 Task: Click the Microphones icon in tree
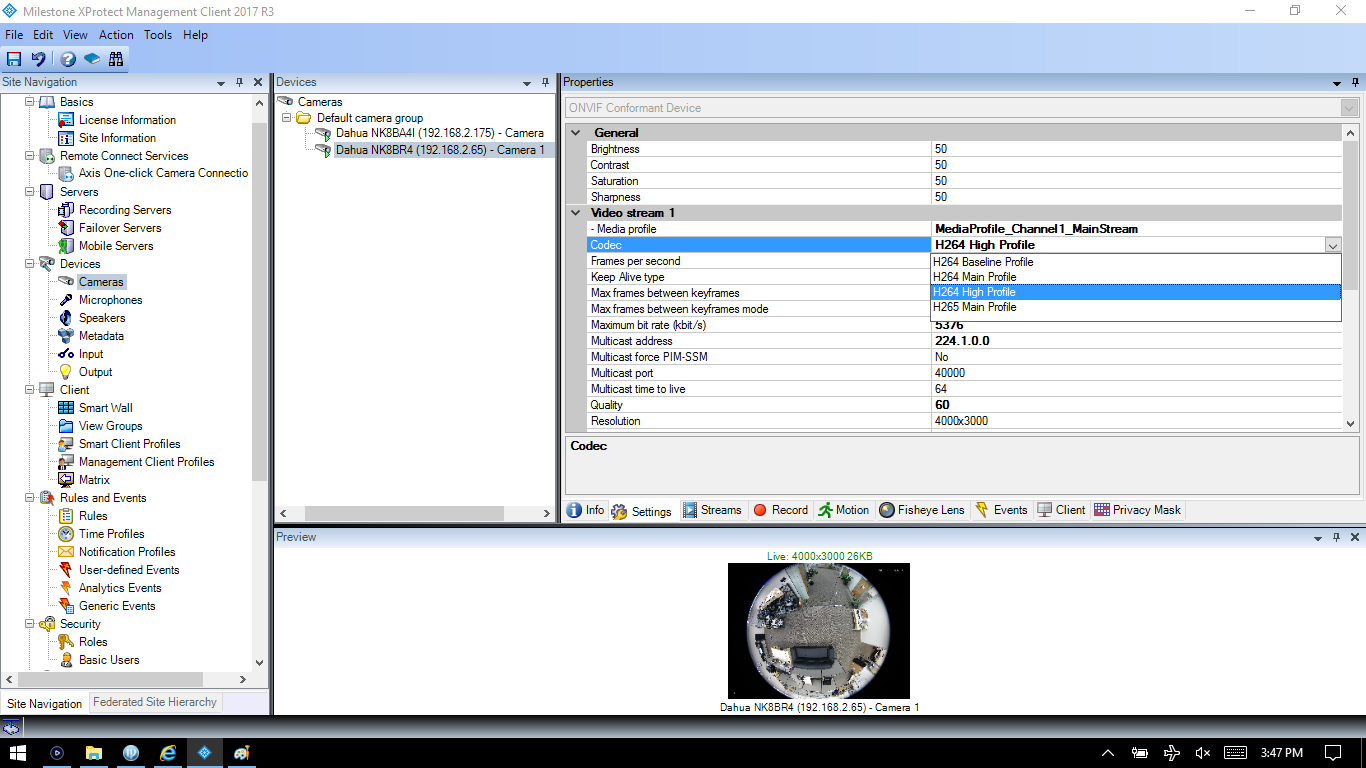click(x=66, y=300)
